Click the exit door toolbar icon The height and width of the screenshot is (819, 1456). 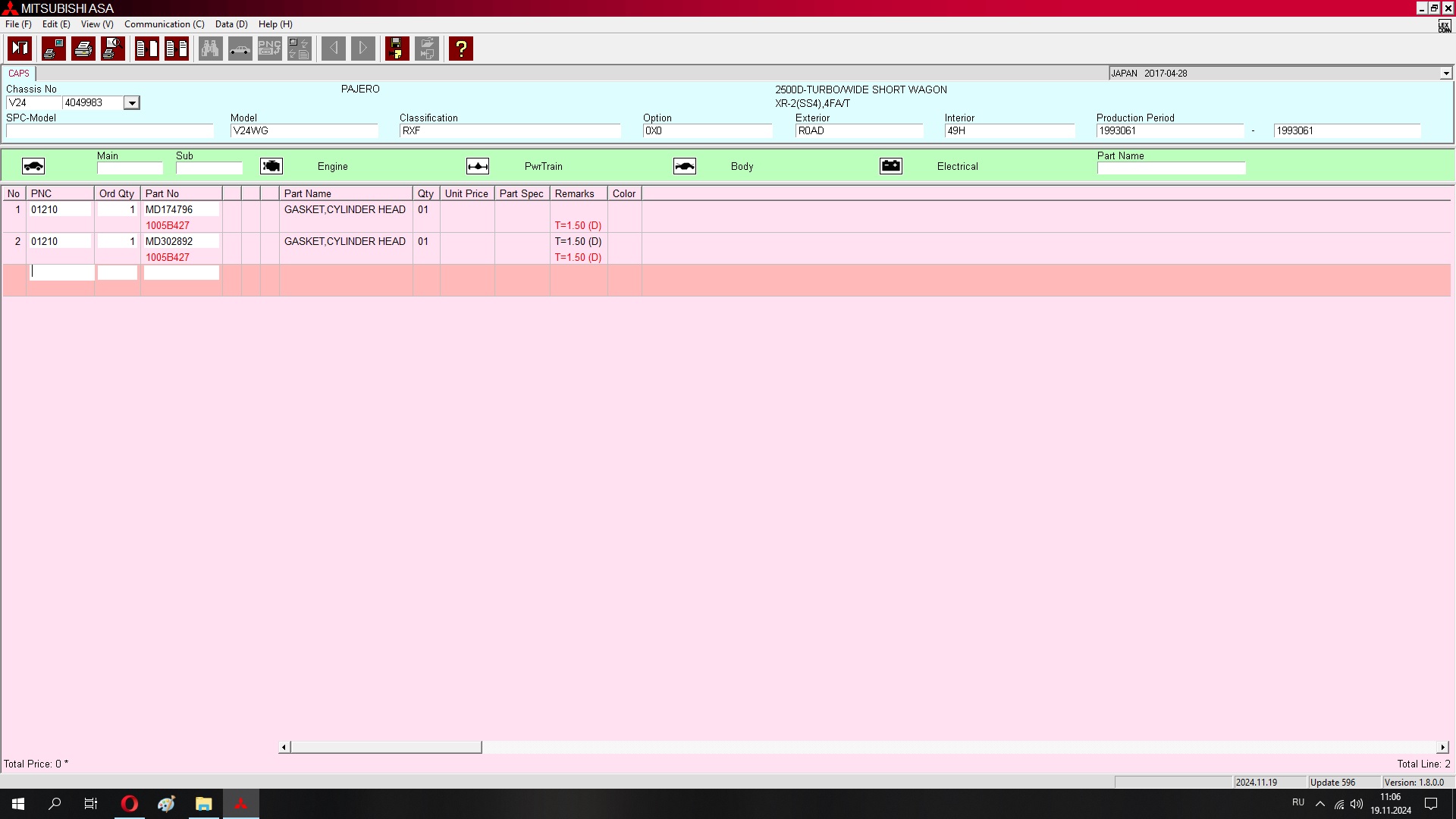click(20, 49)
